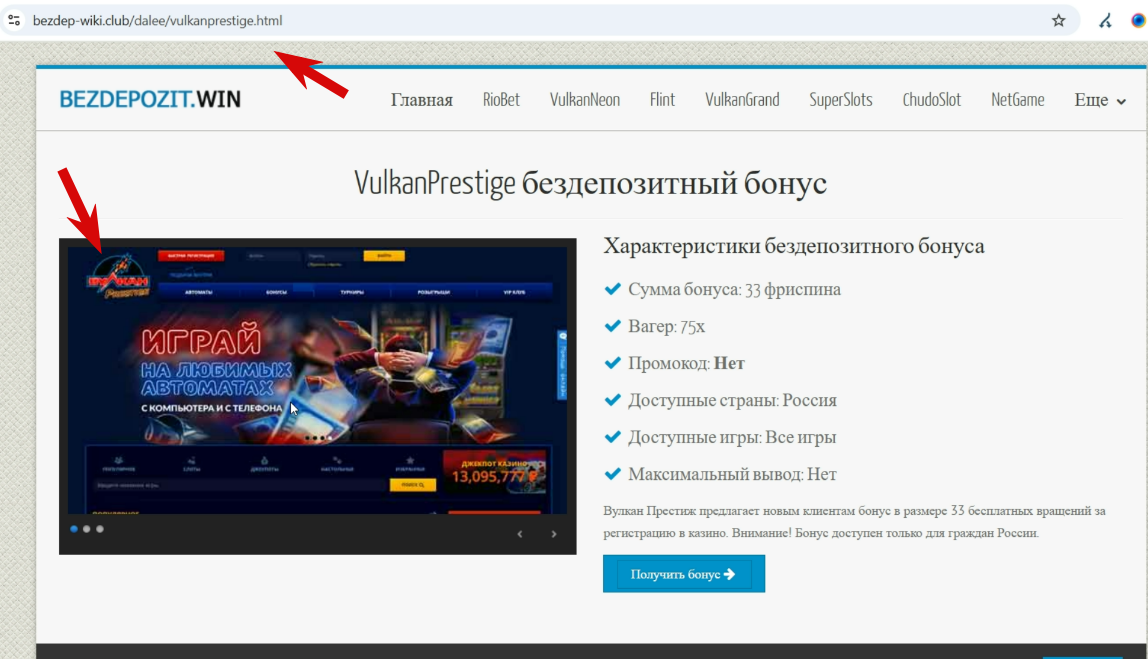1148x659 pixels.
Task: Click the VulkanPrestige бездепозитный бонус heading
Action: (x=590, y=183)
